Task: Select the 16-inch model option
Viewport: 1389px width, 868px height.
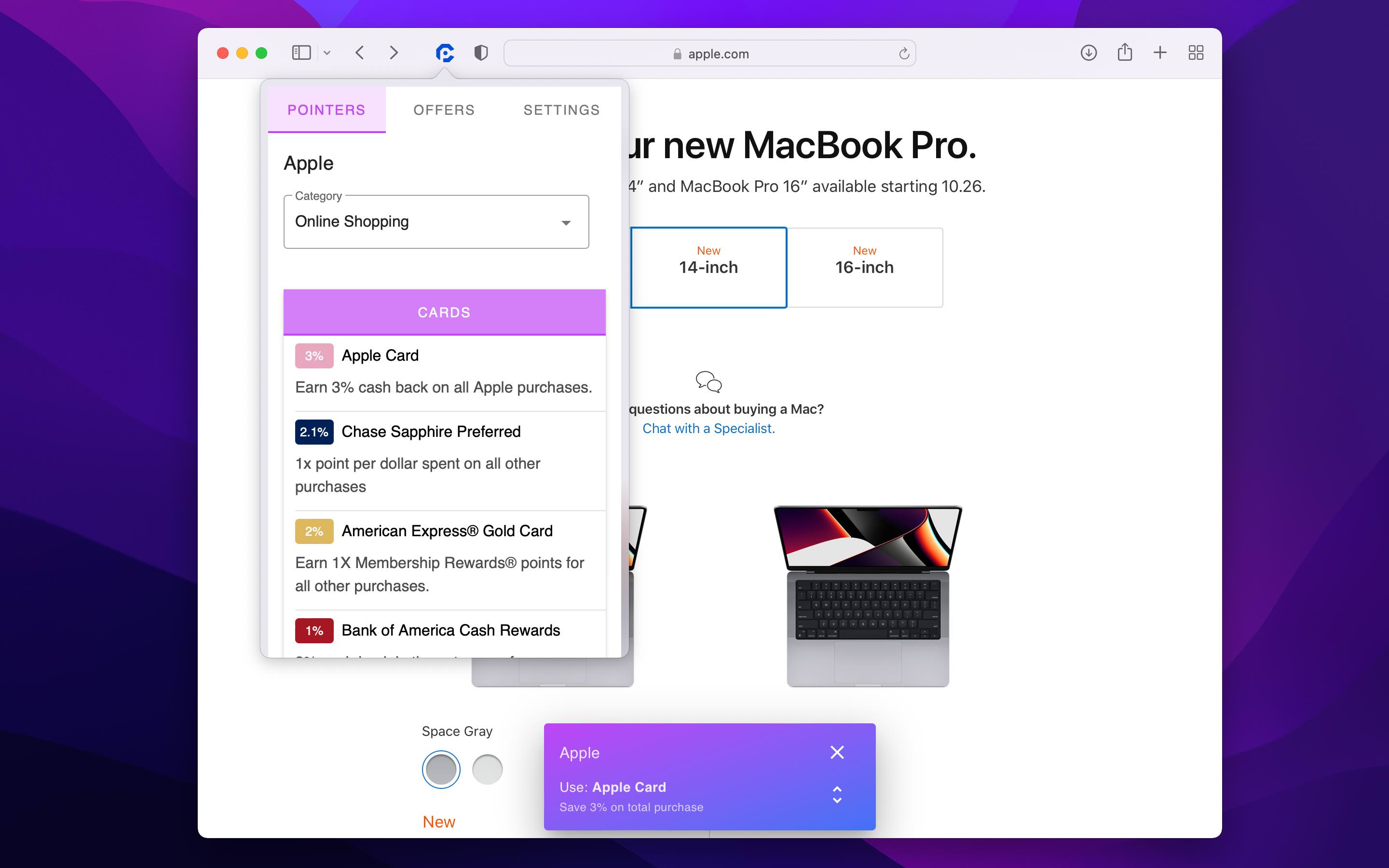Action: [864, 268]
